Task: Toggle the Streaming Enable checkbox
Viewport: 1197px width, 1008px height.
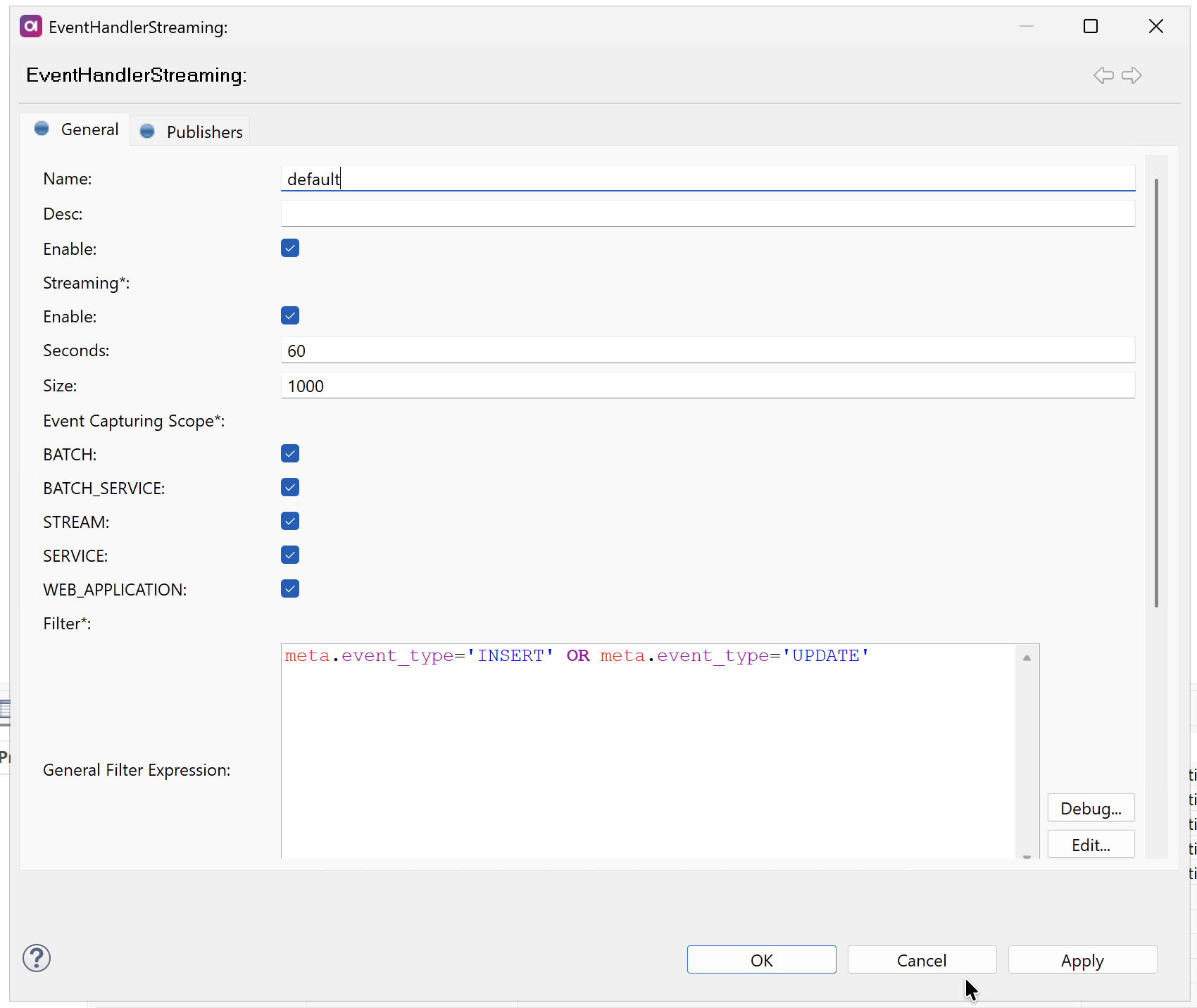Action: coord(290,315)
